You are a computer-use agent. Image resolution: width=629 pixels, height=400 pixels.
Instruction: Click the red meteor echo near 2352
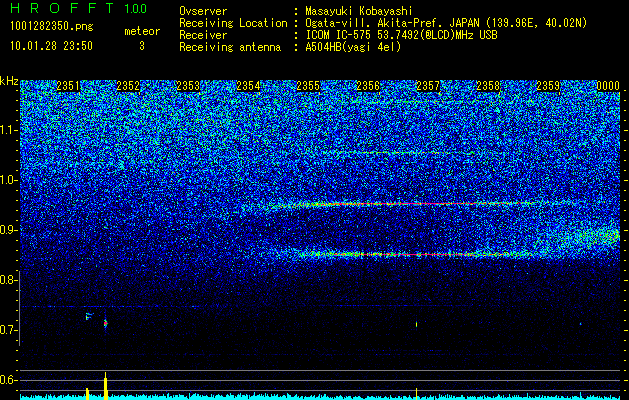coord(106,323)
